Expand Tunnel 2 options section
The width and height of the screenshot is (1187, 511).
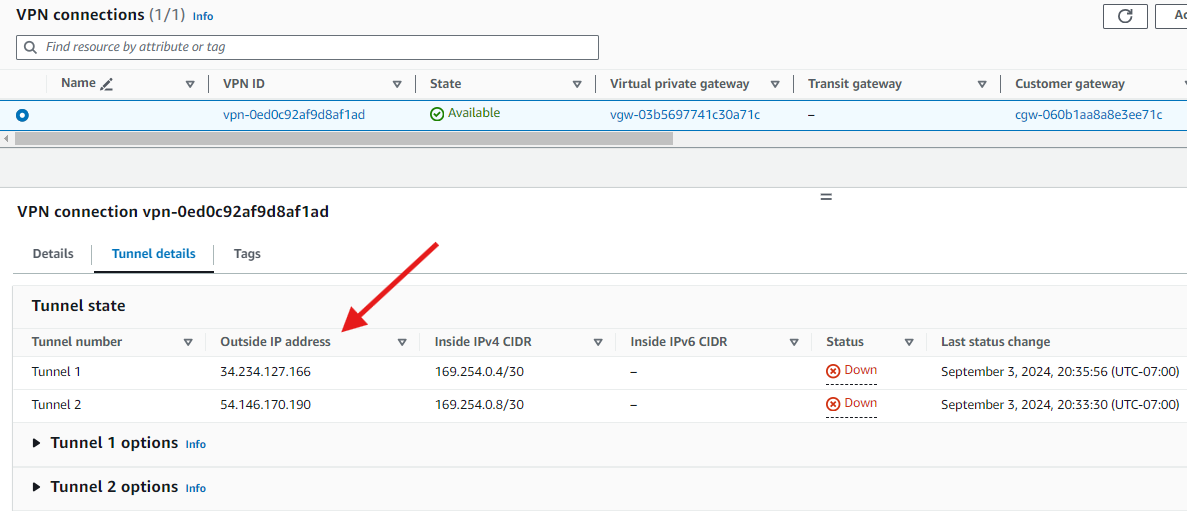click(x=37, y=487)
